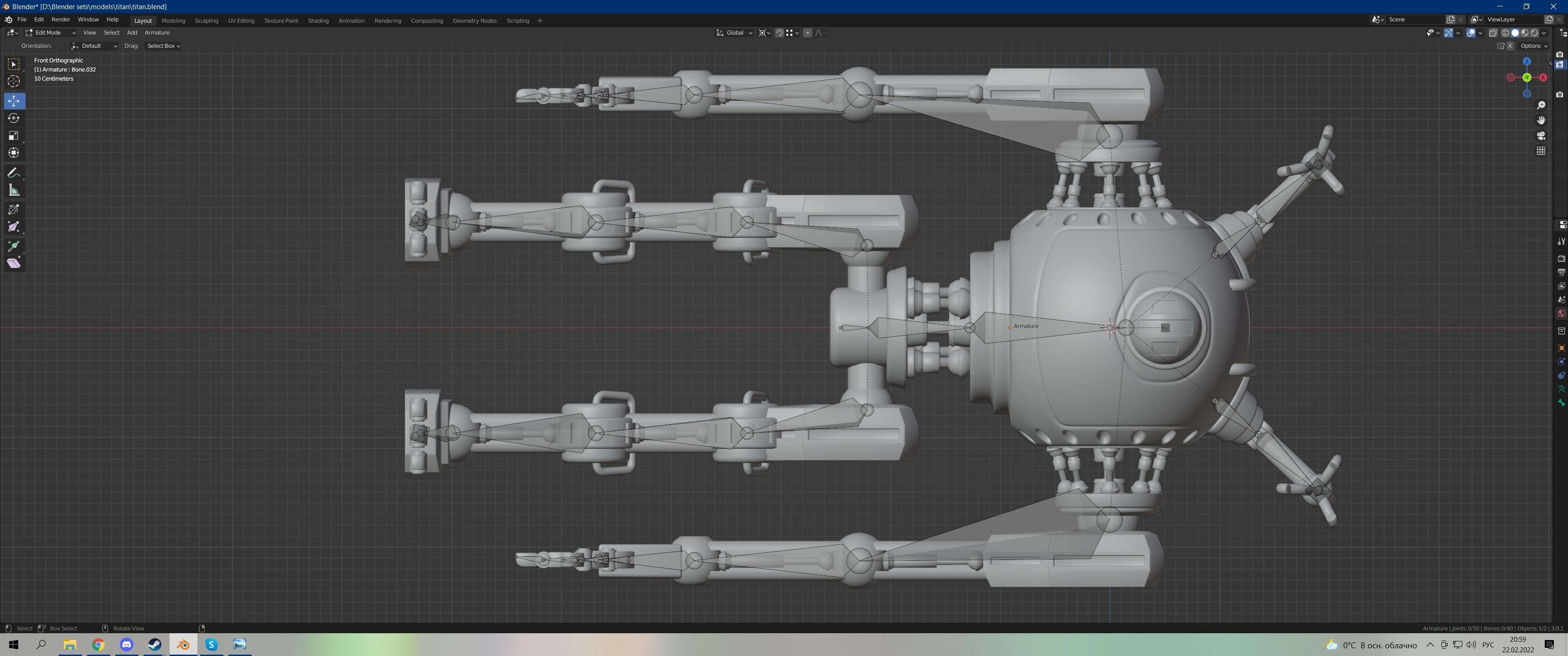Open the Armature menu
1568x656 pixels.
[157, 32]
